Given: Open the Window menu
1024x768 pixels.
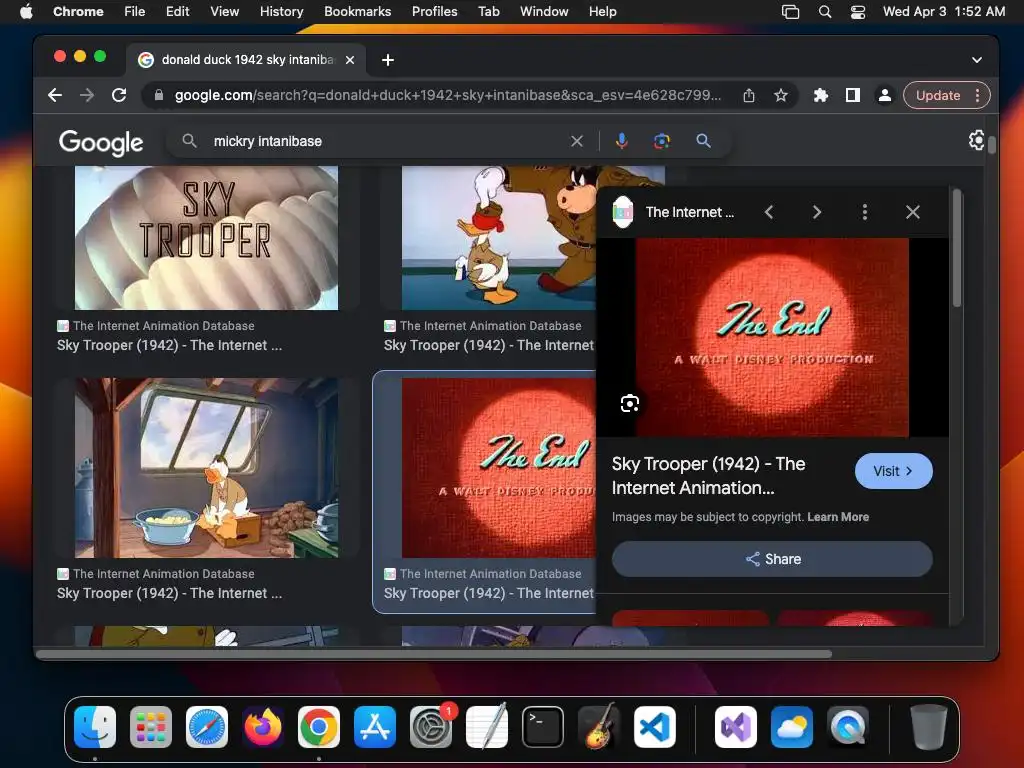Looking at the screenshot, I should (544, 12).
